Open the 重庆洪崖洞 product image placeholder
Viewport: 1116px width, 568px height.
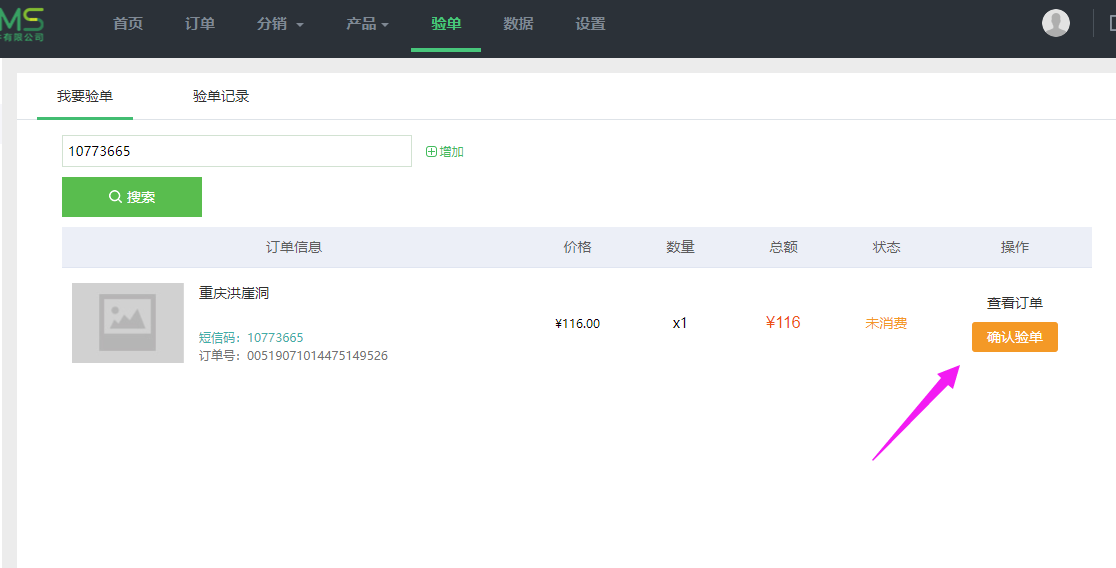(x=128, y=323)
